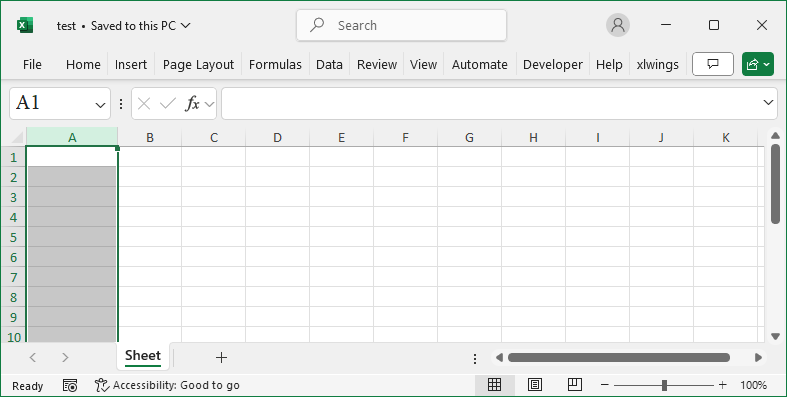Expand the formula bar chevron
This screenshot has height=397, width=787.
(x=768, y=103)
